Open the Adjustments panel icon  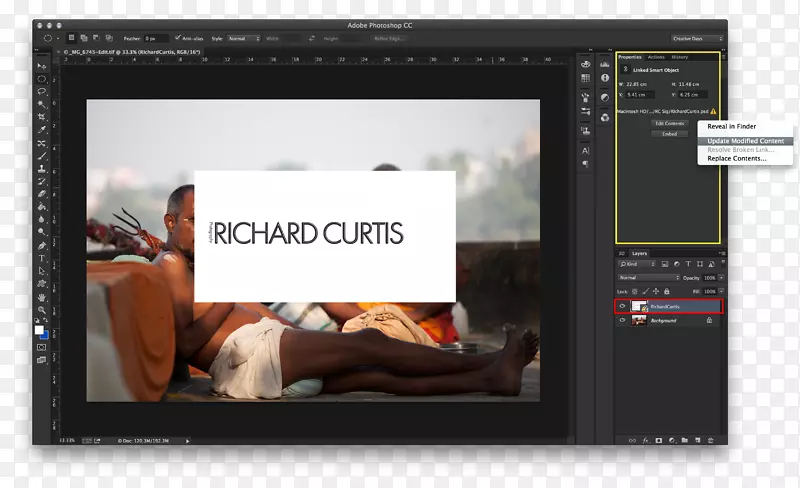click(605, 97)
